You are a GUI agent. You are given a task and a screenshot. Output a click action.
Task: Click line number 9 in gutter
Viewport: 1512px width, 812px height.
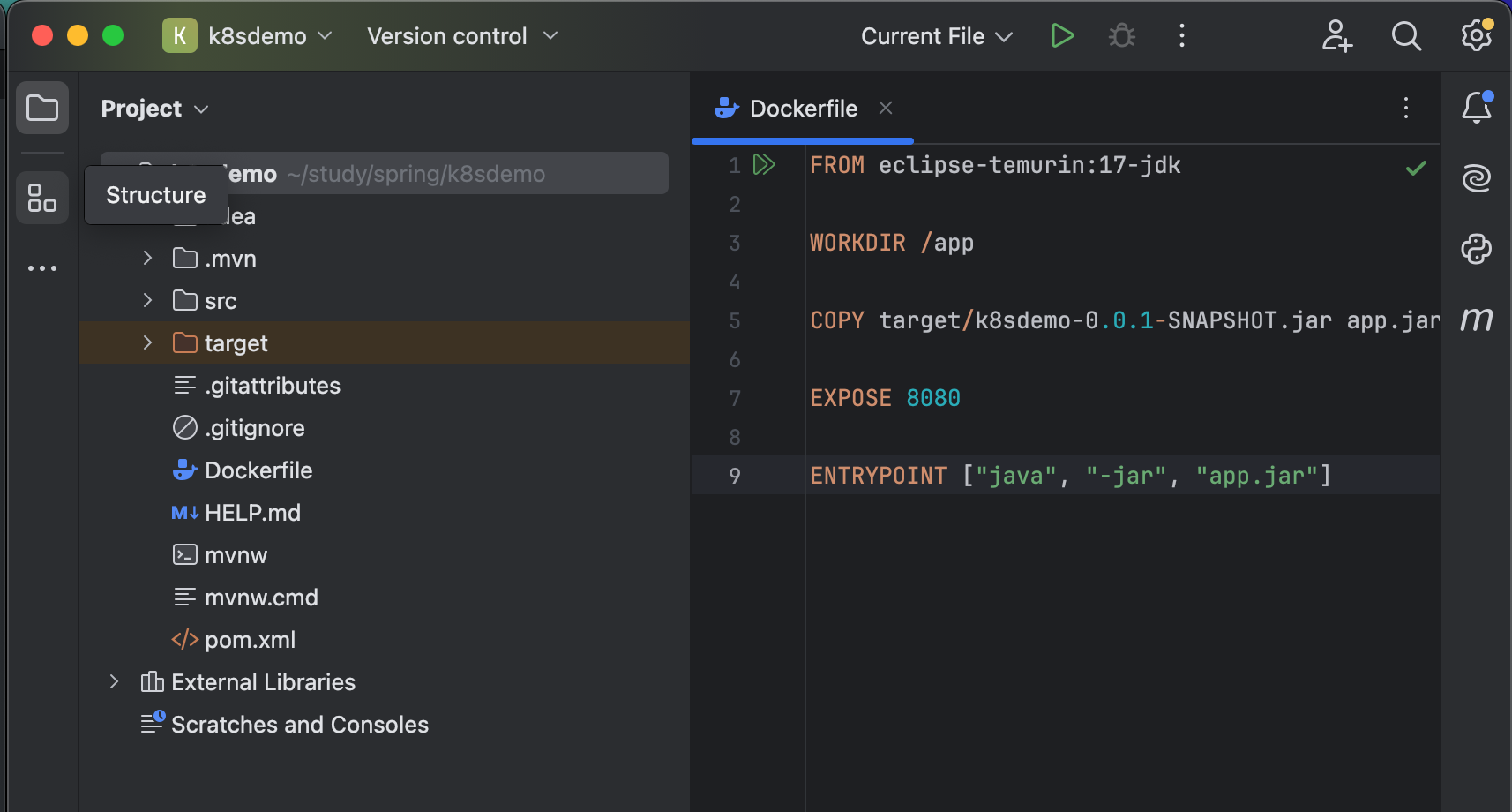735,476
